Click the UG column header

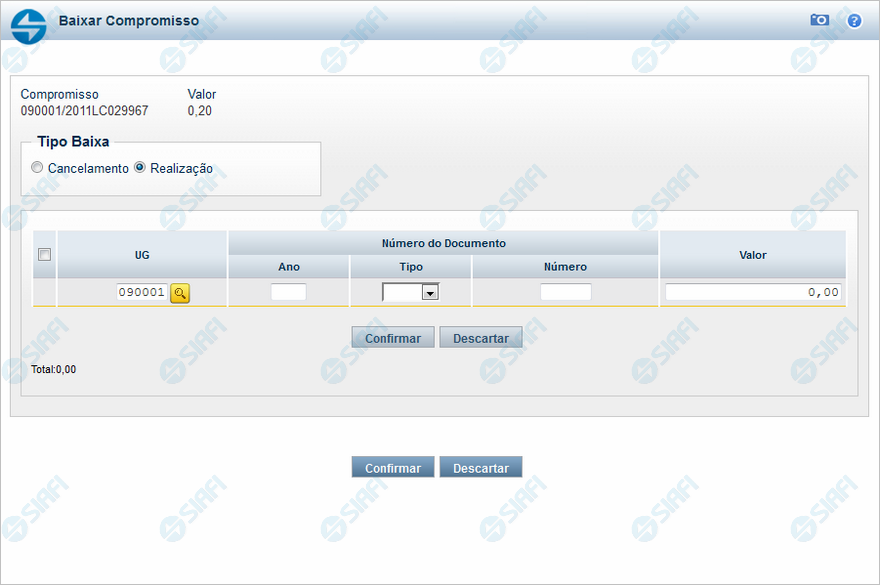point(142,255)
